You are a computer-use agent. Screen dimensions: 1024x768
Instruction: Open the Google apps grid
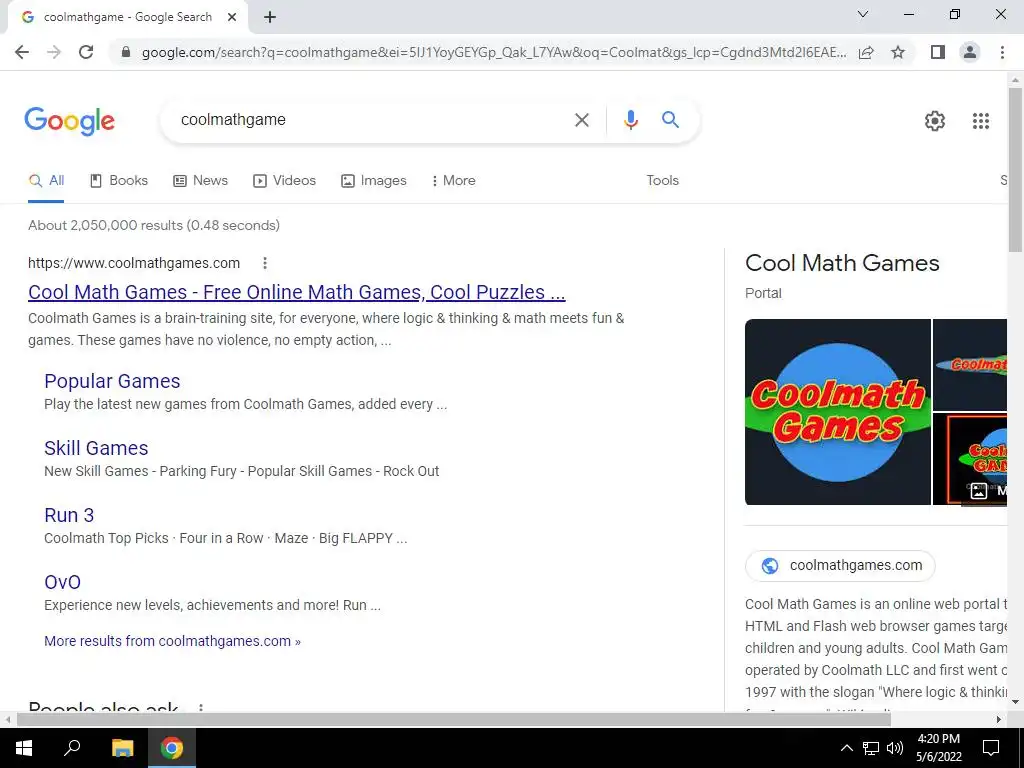click(980, 121)
